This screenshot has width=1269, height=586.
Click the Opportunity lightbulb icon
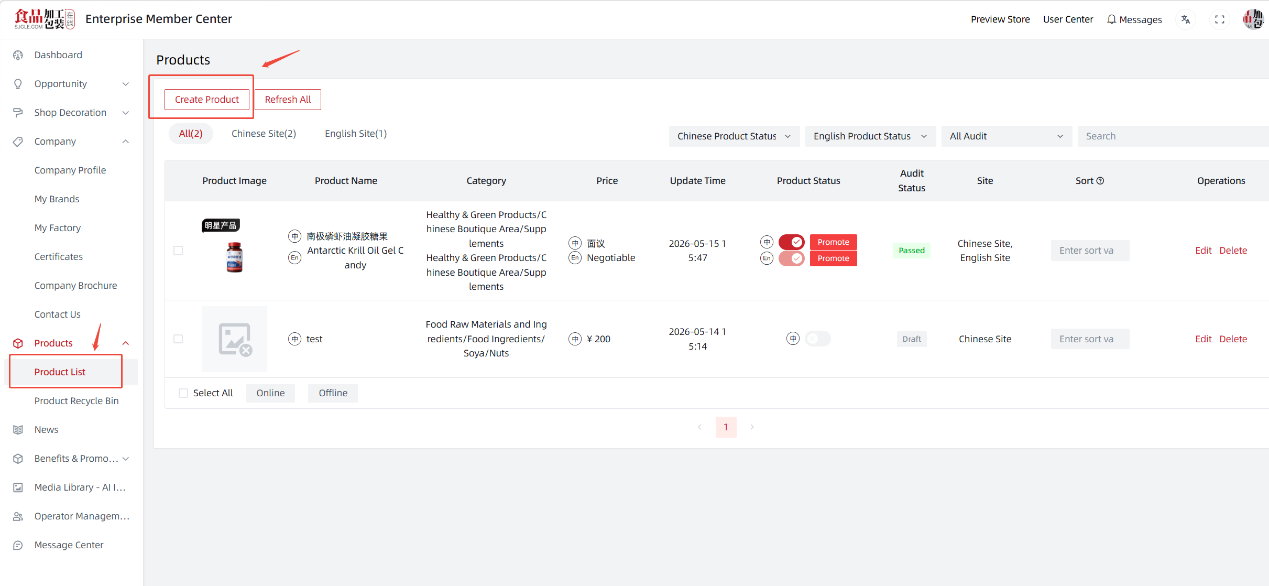click(18, 84)
